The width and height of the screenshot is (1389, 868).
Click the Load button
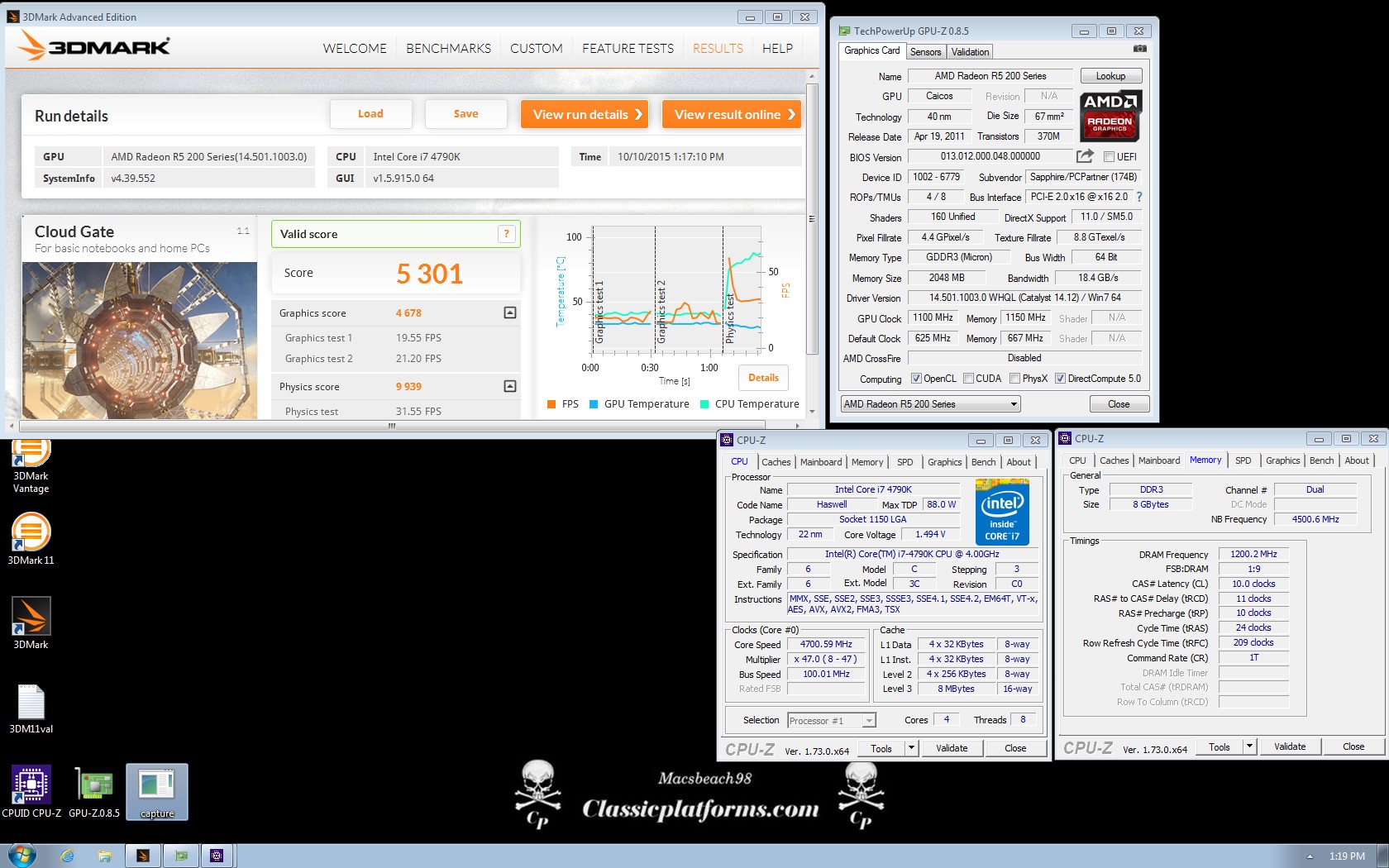370,114
